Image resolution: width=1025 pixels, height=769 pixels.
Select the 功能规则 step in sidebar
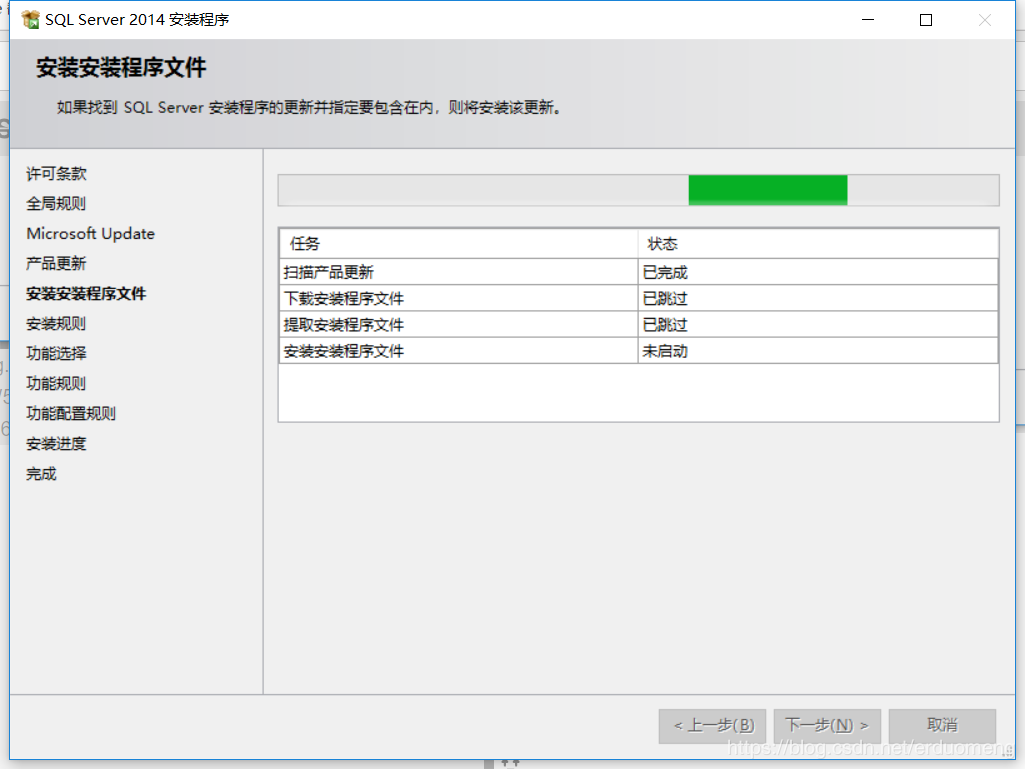[56, 384]
